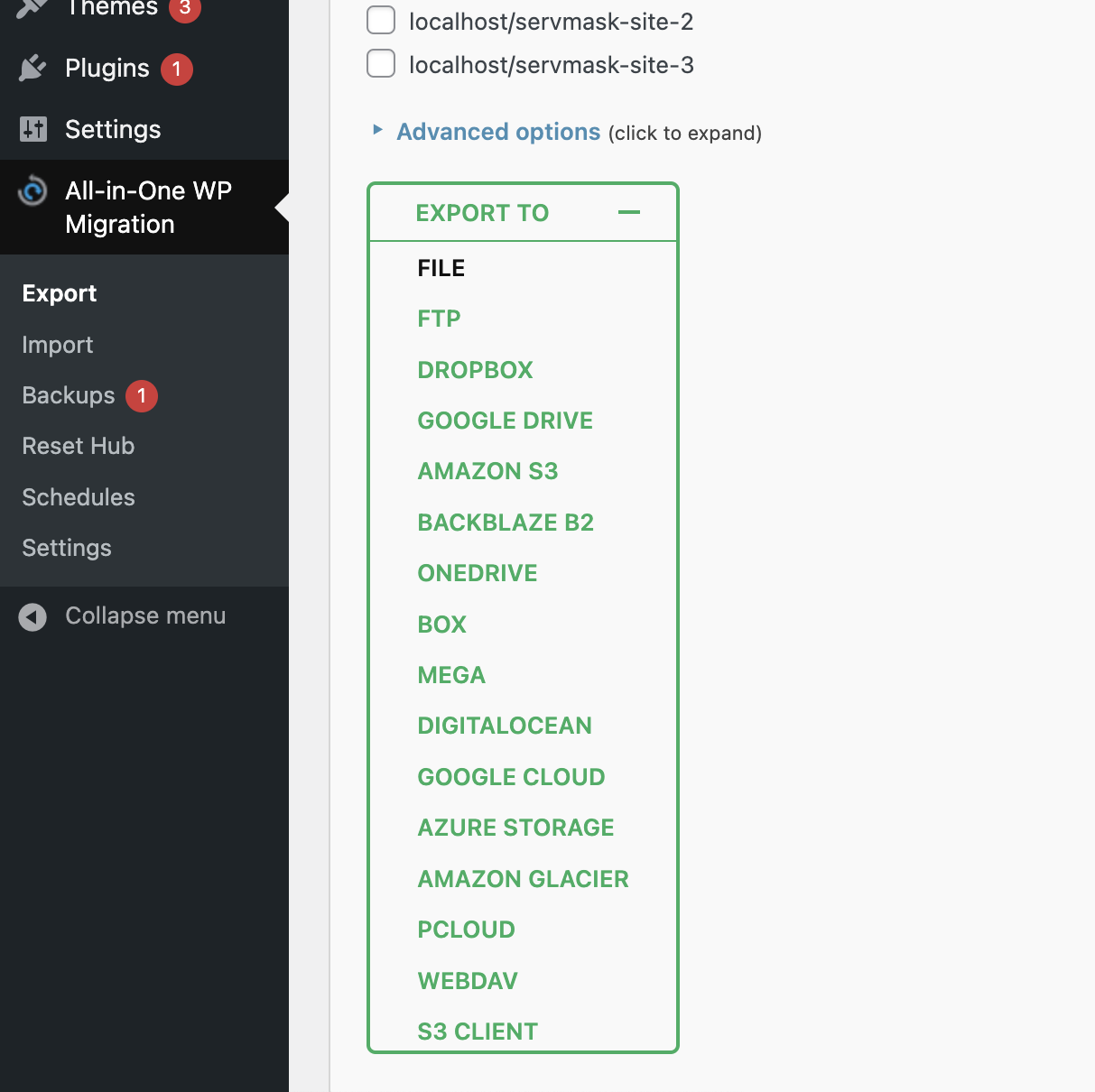Select Reset Hub in the sidebar
Screen dimensions: 1095x1092
point(79,446)
